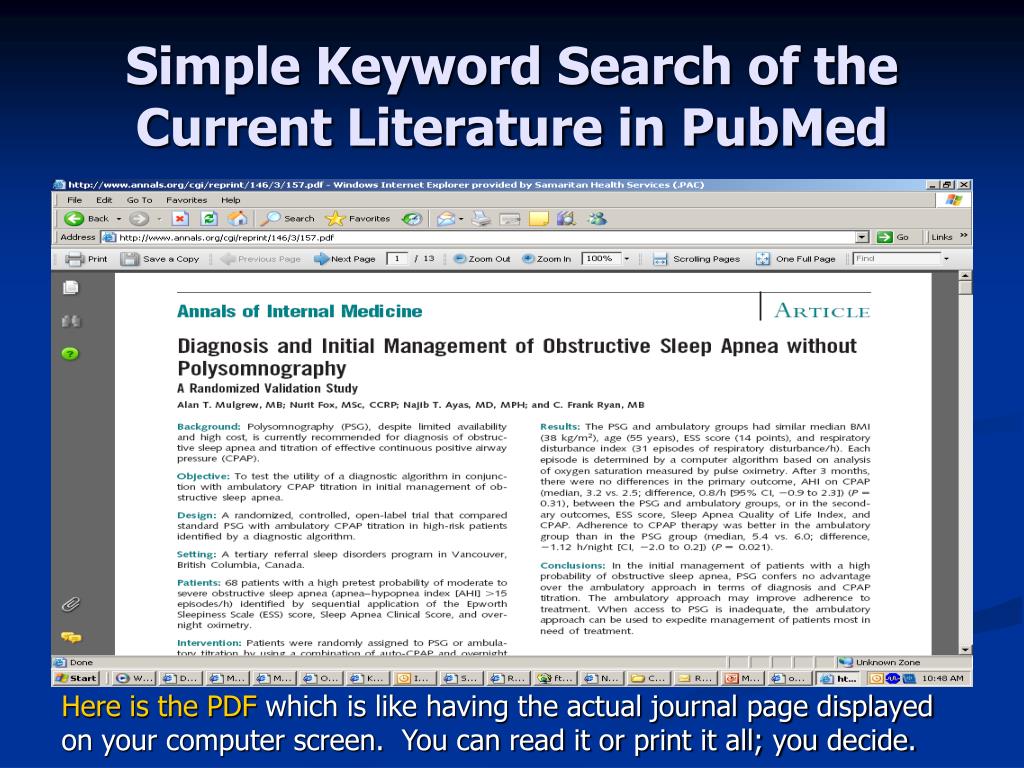Viewport: 1024px width, 768px height.
Task: Click the Edit page icon after printer
Action: [509, 219]
